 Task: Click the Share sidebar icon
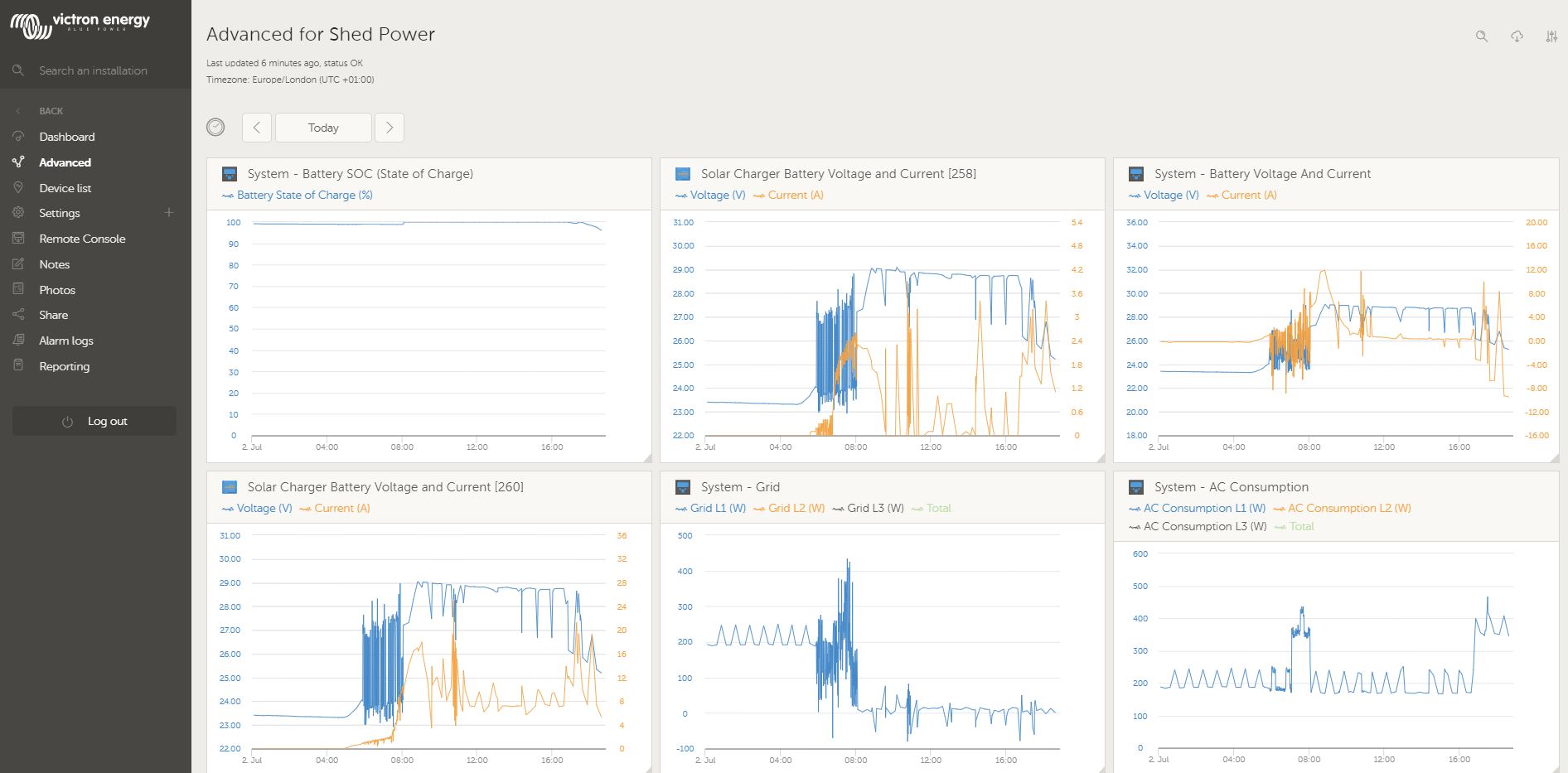point(18,315)
